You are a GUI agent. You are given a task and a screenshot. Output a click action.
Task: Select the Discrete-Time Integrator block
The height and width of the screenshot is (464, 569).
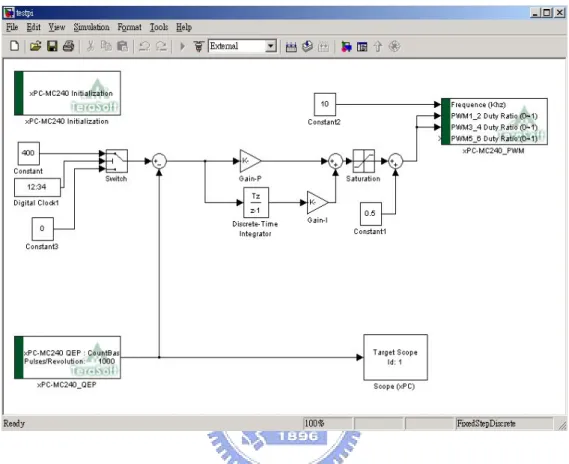tap(256, 202)
